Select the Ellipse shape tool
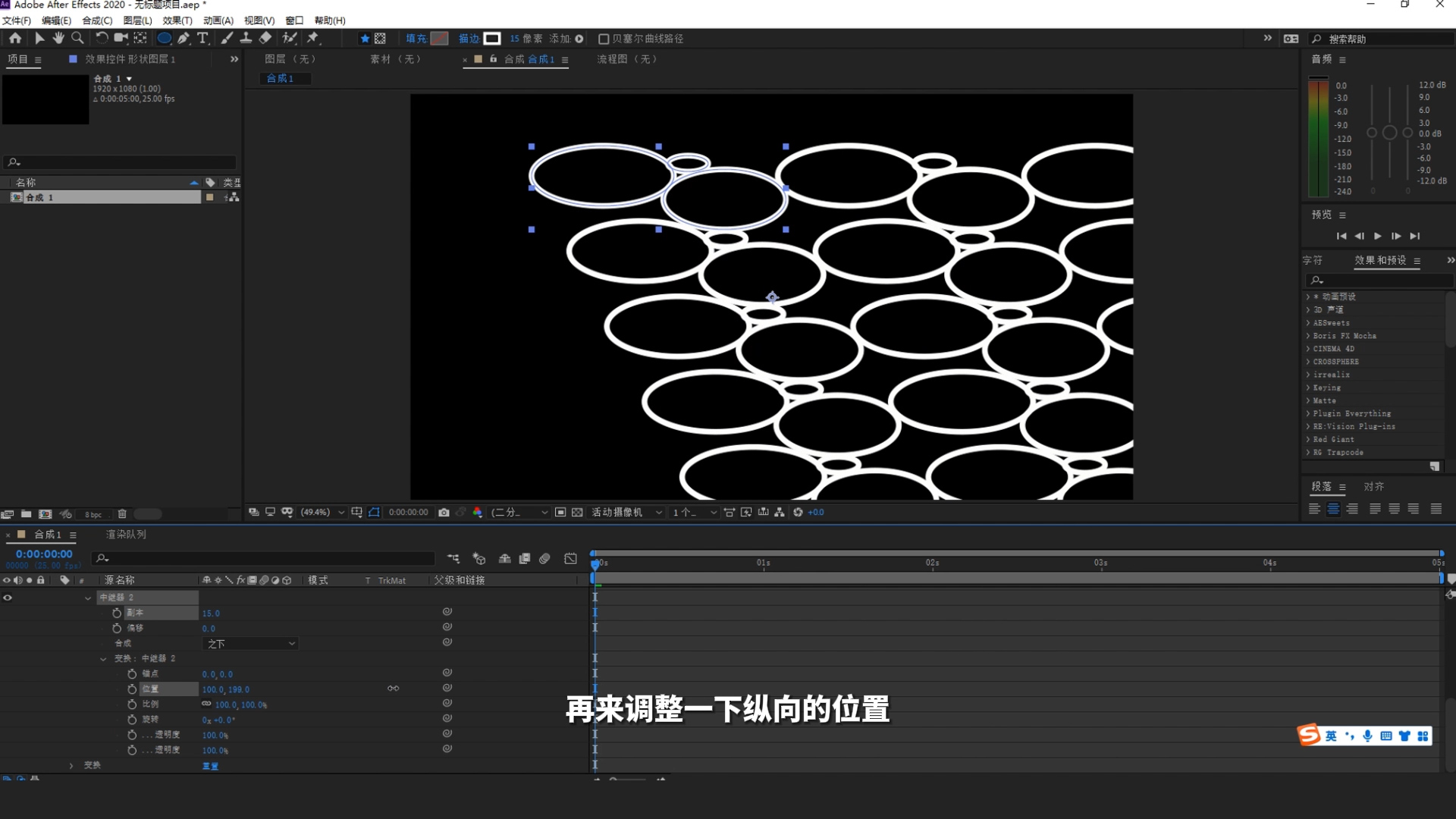 (164, 38)
